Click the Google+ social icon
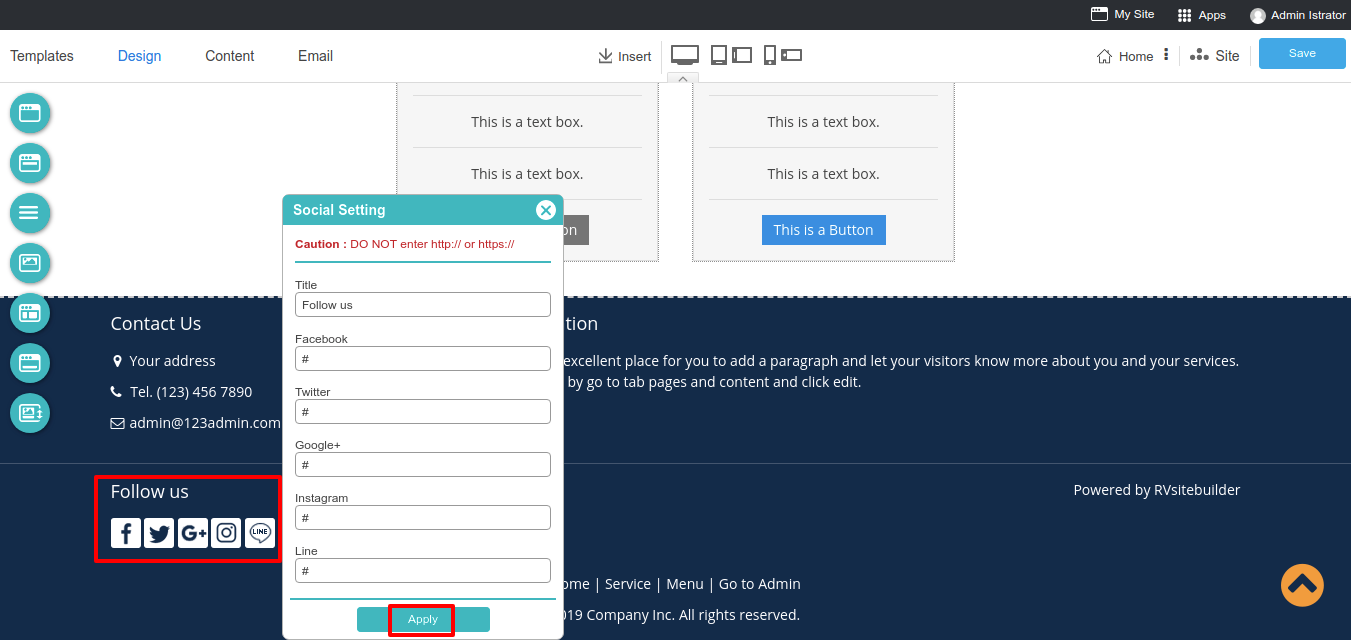Viewport: 1351px width, 640px height. tap(193, 533)
